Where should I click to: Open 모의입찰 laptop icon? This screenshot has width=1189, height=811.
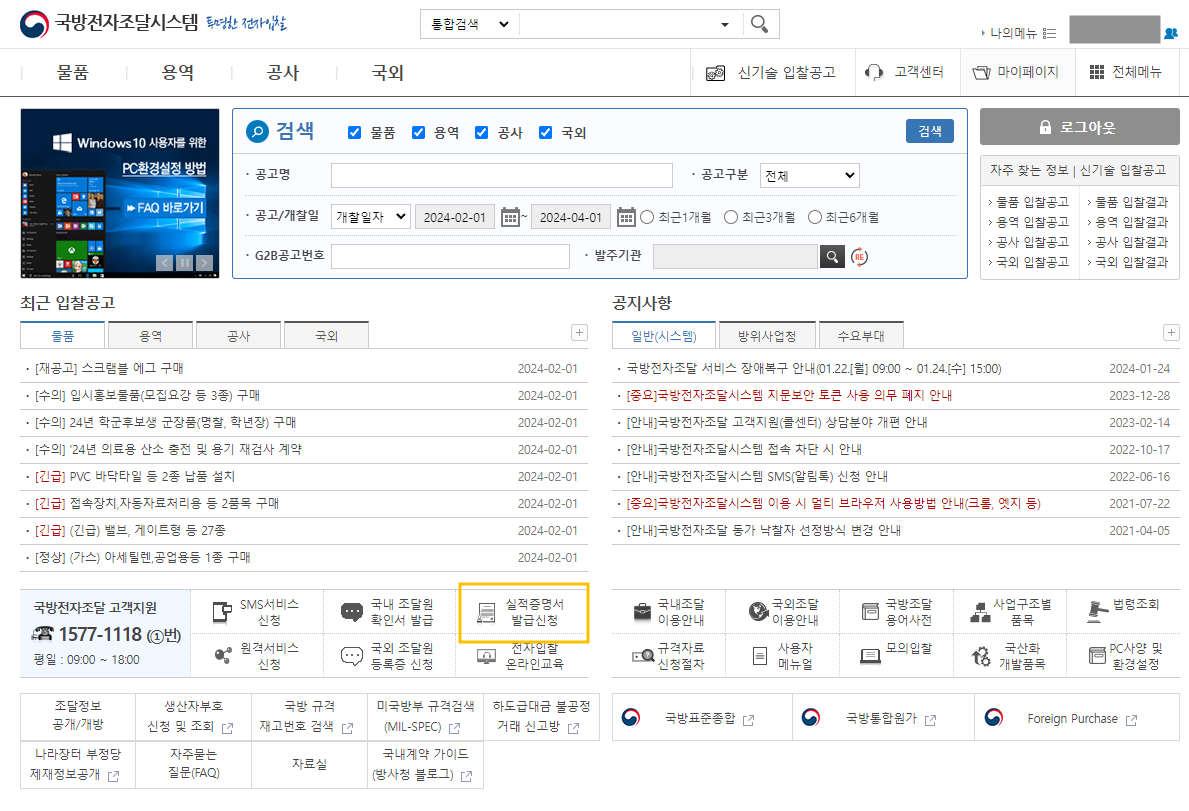(x=871, y=656)
